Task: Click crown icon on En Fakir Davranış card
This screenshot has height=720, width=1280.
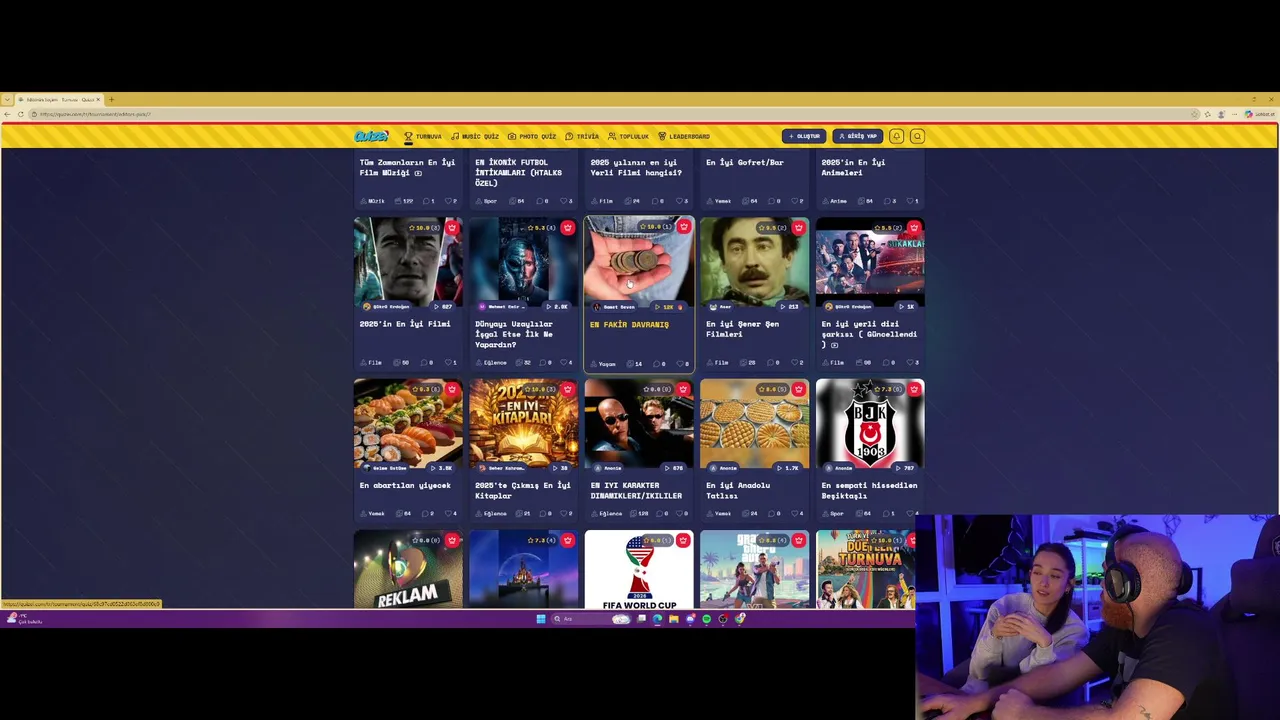Action: pos(683,228)
